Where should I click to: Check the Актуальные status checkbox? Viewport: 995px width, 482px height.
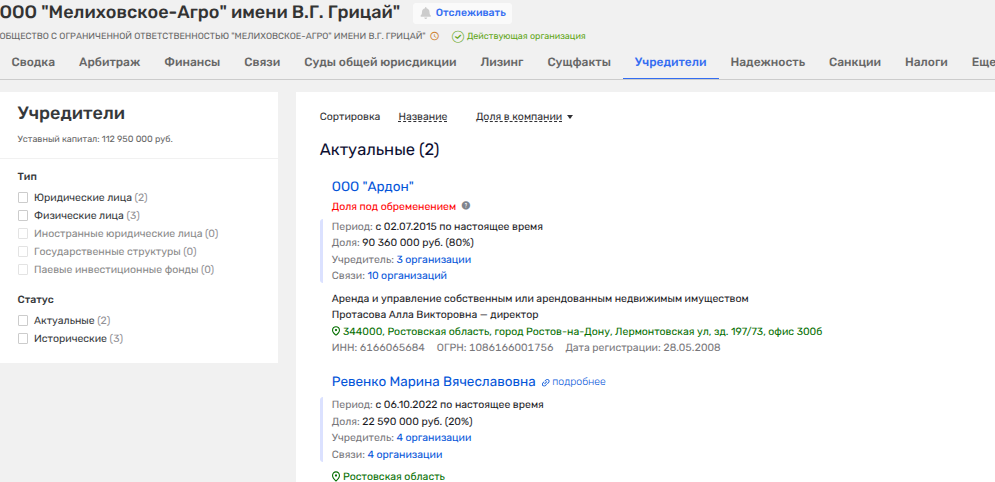coord(23,321)
